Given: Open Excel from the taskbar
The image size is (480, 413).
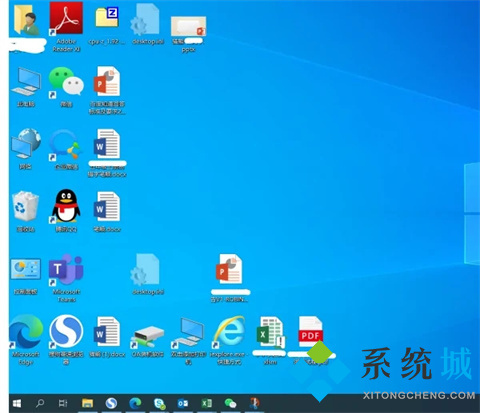Looking at the screenshot, I should [207, 403].
